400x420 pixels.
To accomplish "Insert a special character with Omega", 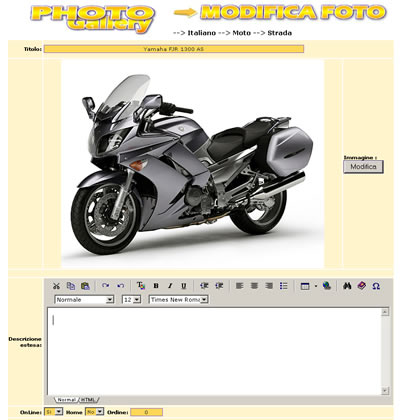I will point(376,286).
